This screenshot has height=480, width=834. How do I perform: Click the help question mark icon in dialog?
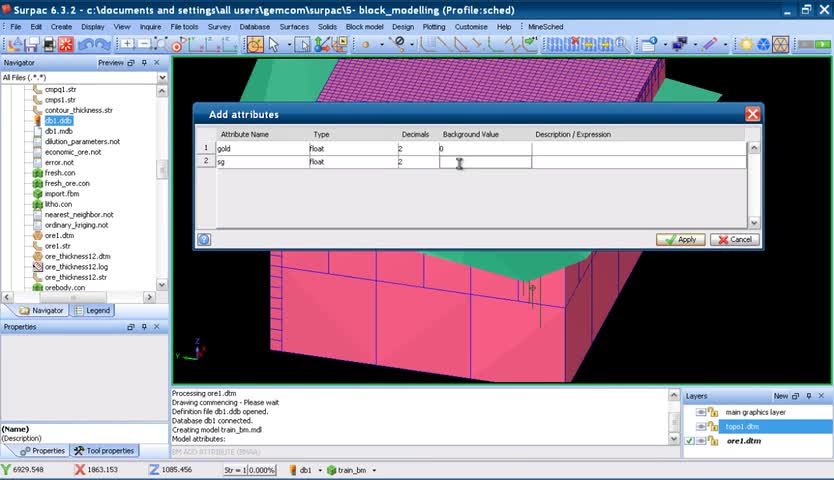[204, 239]
